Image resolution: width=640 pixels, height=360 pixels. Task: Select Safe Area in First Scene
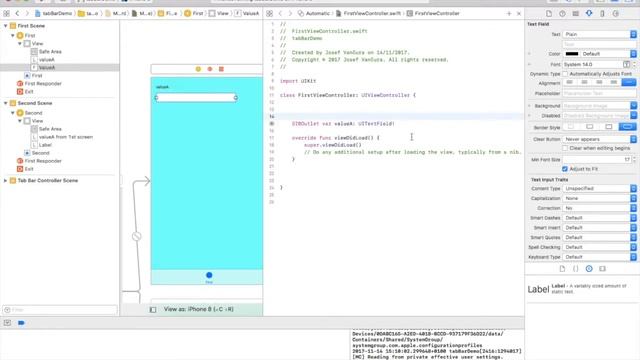[50, 51]
